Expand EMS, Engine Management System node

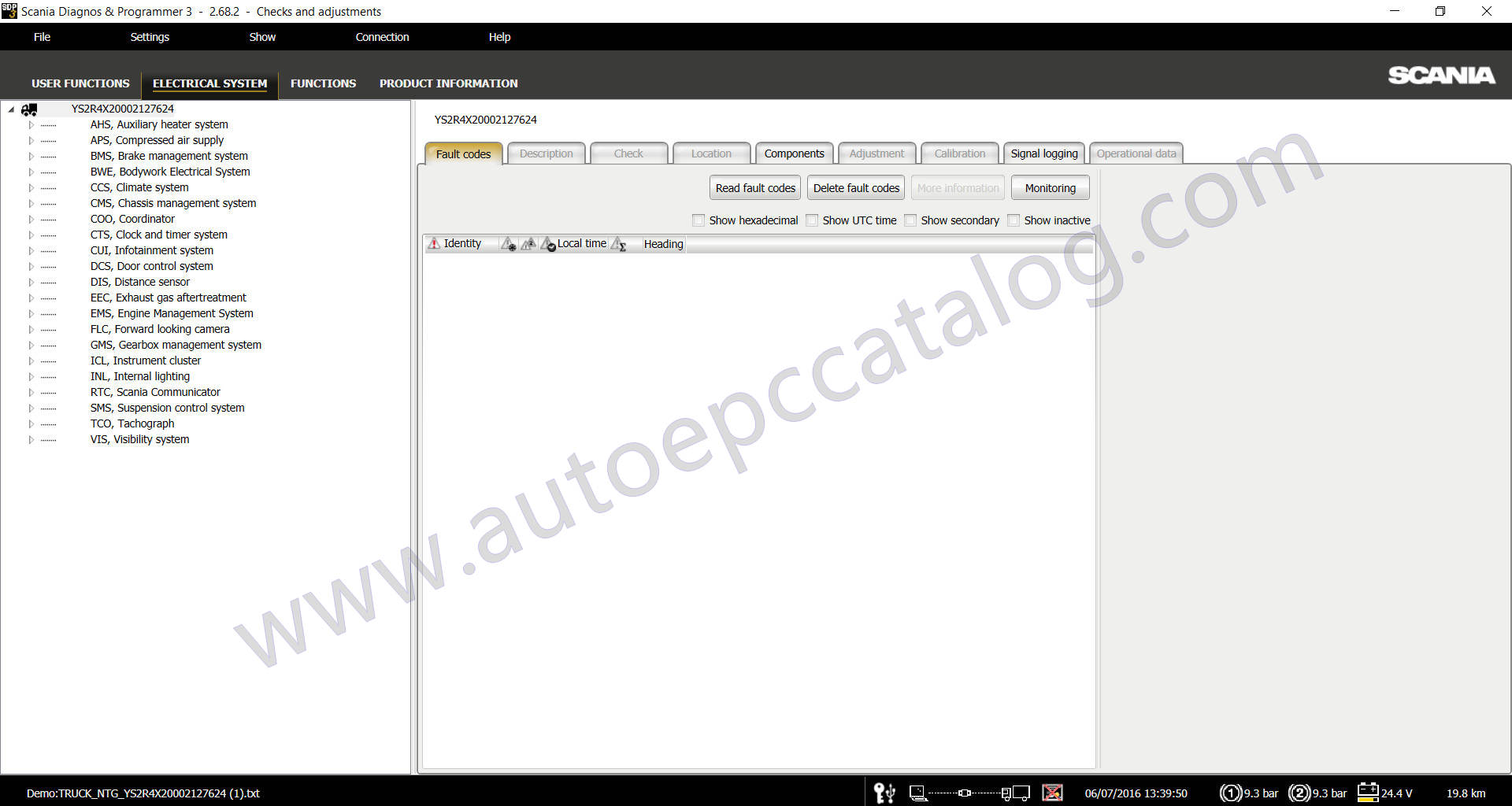point(31,313)
